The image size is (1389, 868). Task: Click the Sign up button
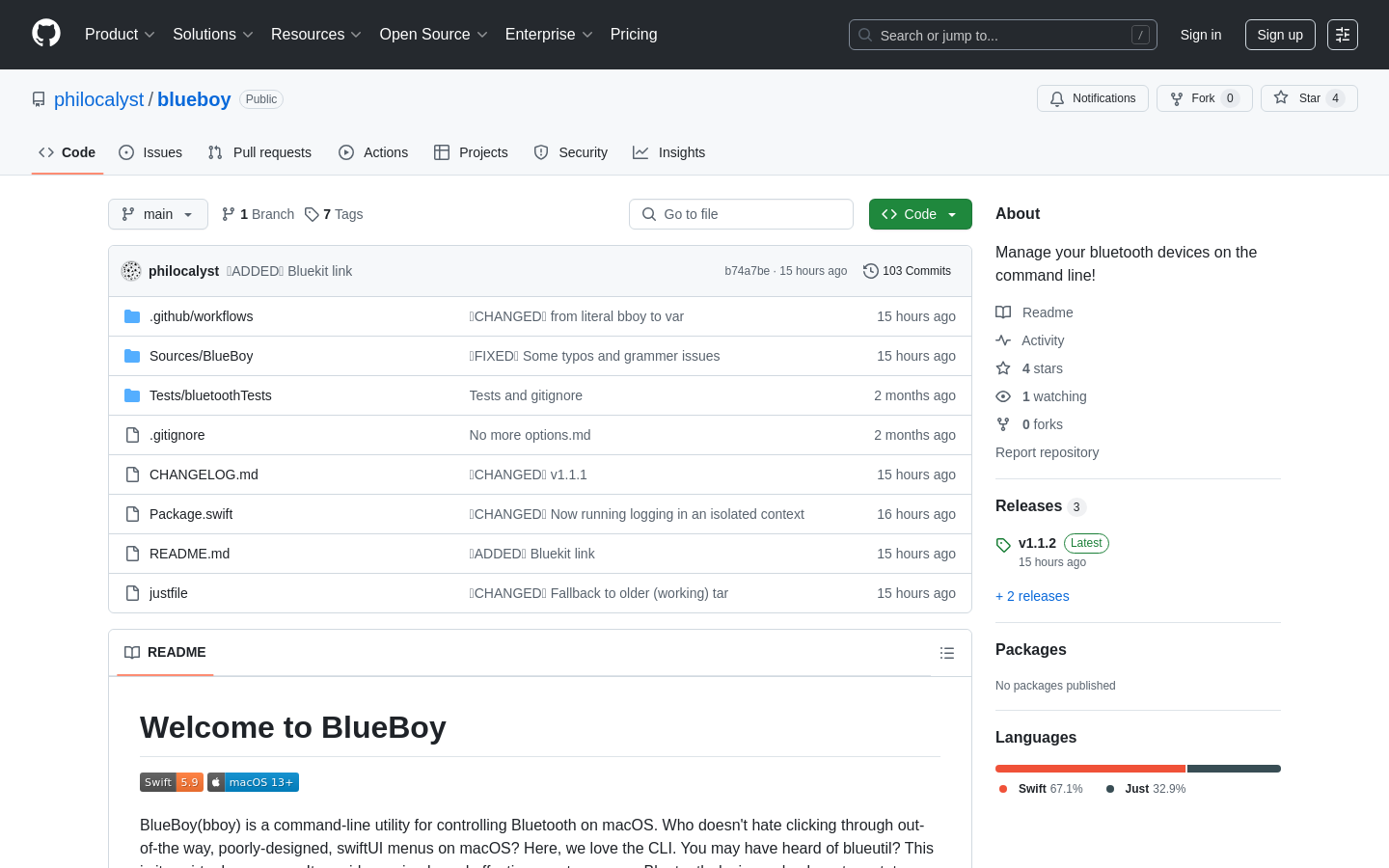(1280, 35)
